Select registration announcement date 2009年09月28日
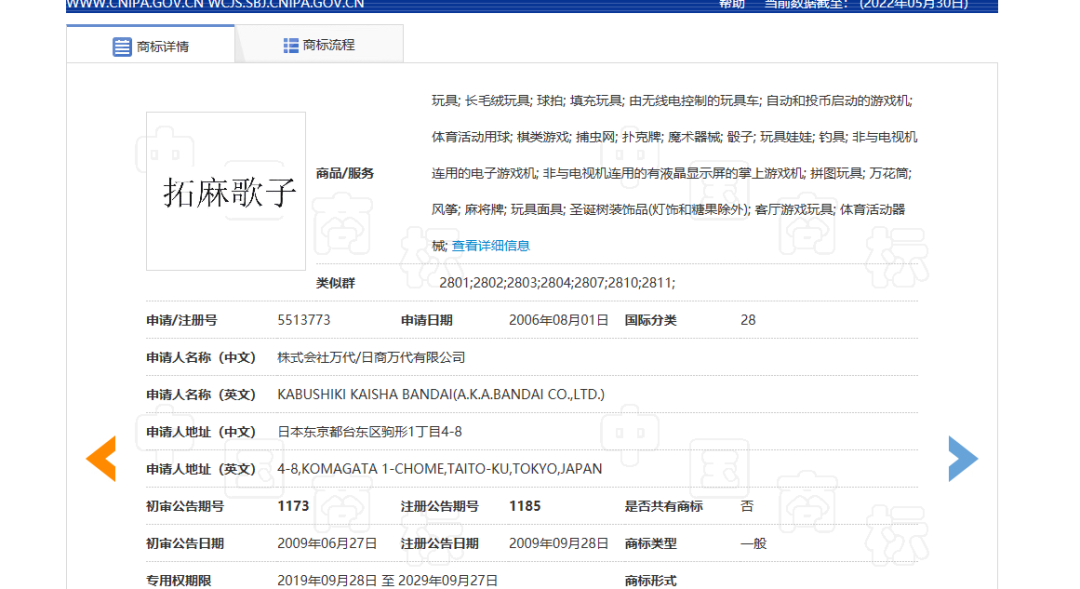Image resolution: width=1080 pixels, height=589 pixels. [x=559, y=544]
